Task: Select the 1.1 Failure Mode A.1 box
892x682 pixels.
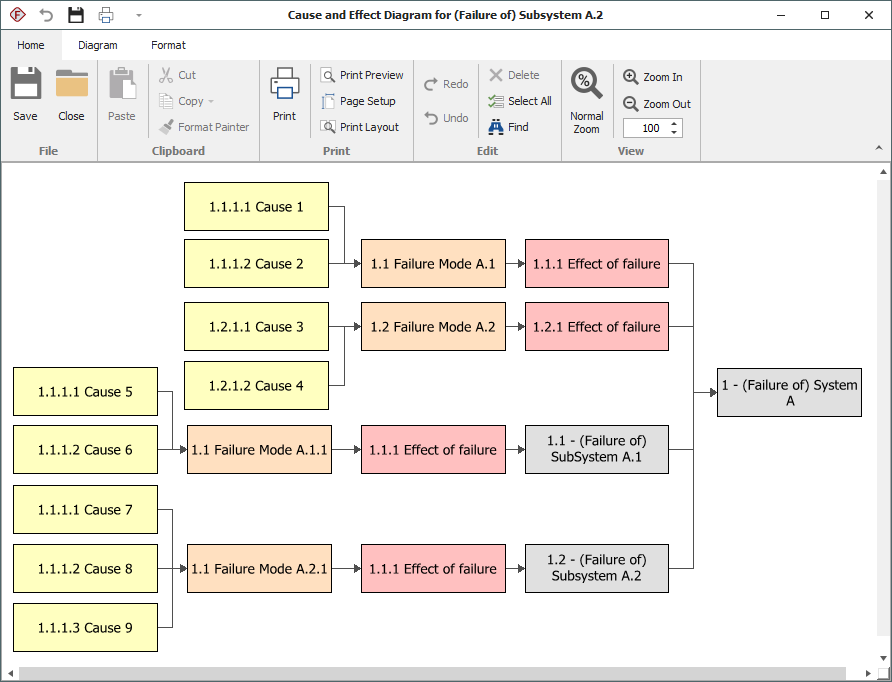Action: click(433, 264)
